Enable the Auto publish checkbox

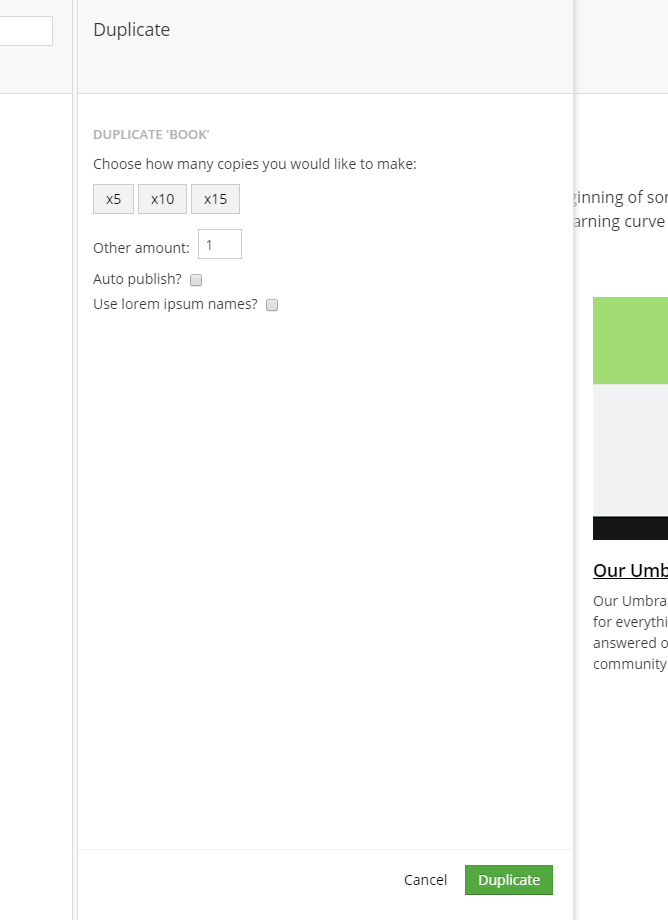196,280
